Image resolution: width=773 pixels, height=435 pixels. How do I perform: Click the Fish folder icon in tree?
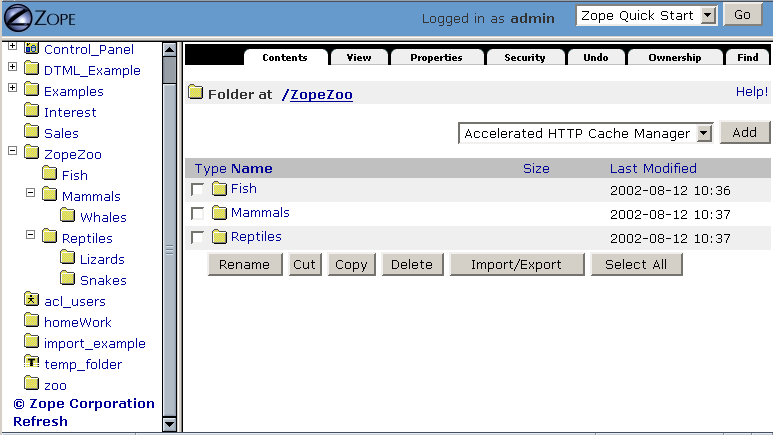coord(49,174)
